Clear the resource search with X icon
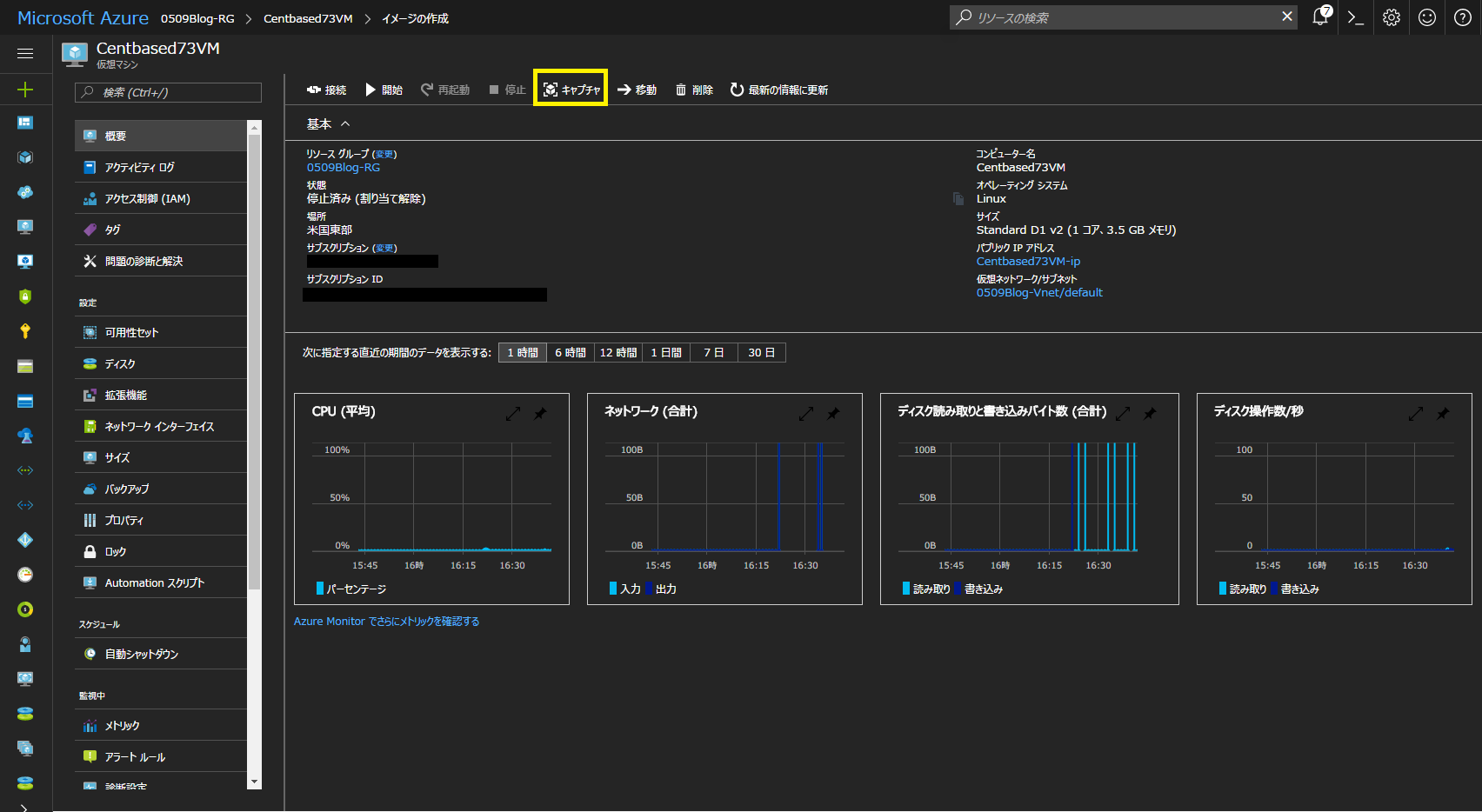Screen dimensions: 1482x812 (x=1287, y=17)
